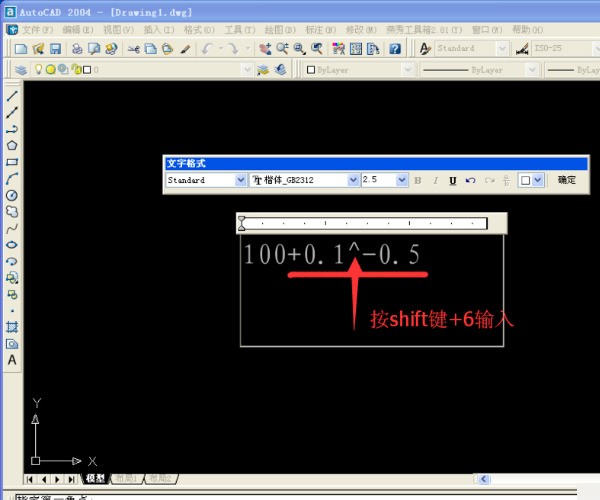Select the Multiline Text tool
This screenshot has width=600, height=500.
(12, 360)
